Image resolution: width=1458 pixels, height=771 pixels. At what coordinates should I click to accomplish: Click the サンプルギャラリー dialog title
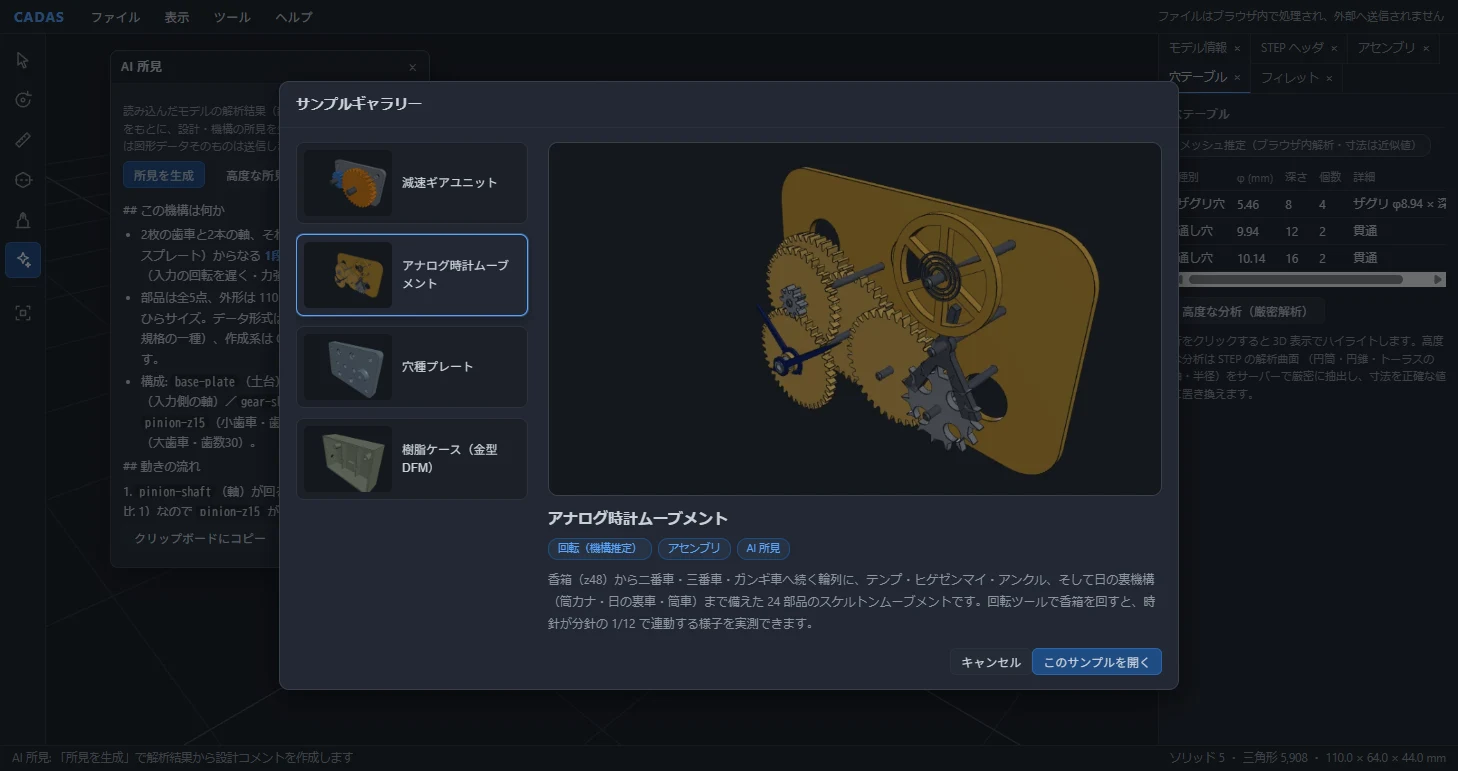[x=359, y=103]
